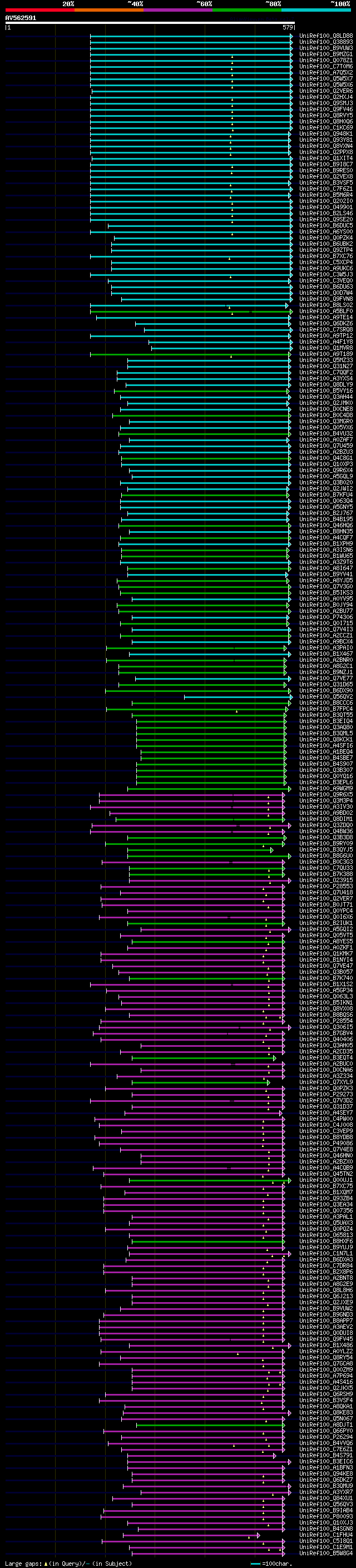Select hit label UniRef100_C1FHU4
This screenshot has height=1568, width=356.
(x=326, y=1535)
